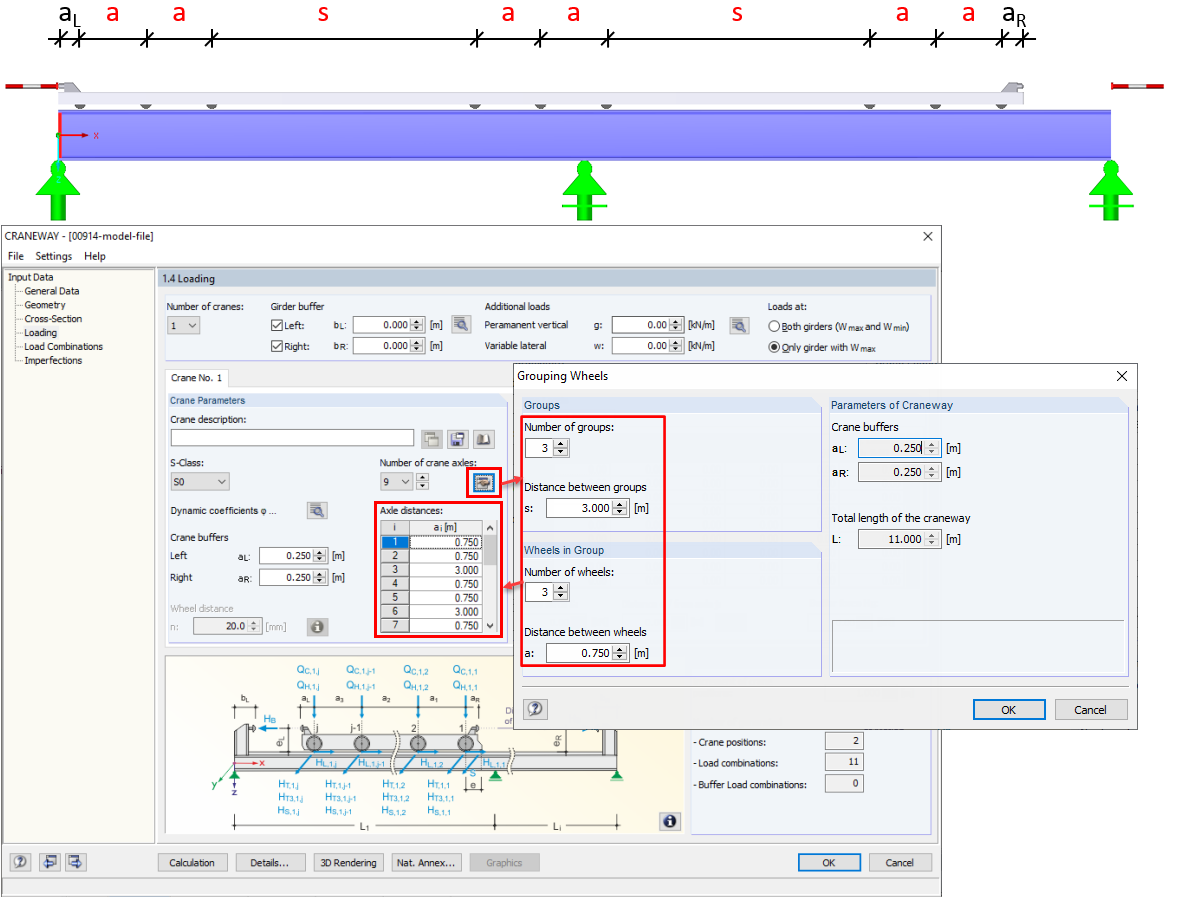This screenshot has height=900, width=1200.
Task: Click the 3D Rendering button
Action: pos(348,862)
